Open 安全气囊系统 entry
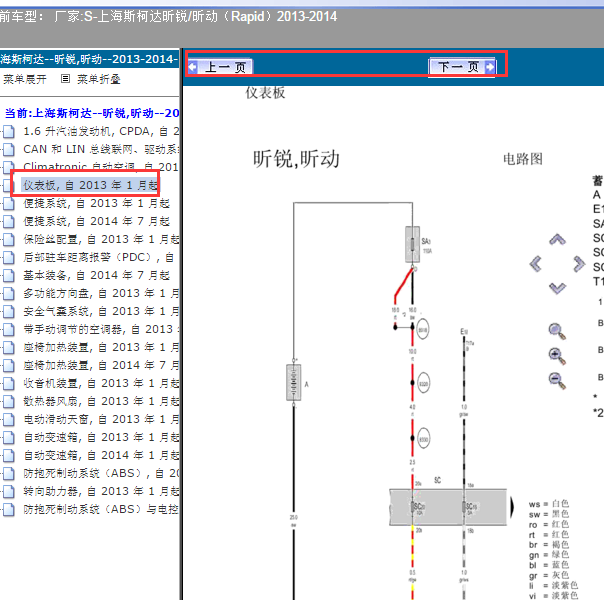 [101, 311]
